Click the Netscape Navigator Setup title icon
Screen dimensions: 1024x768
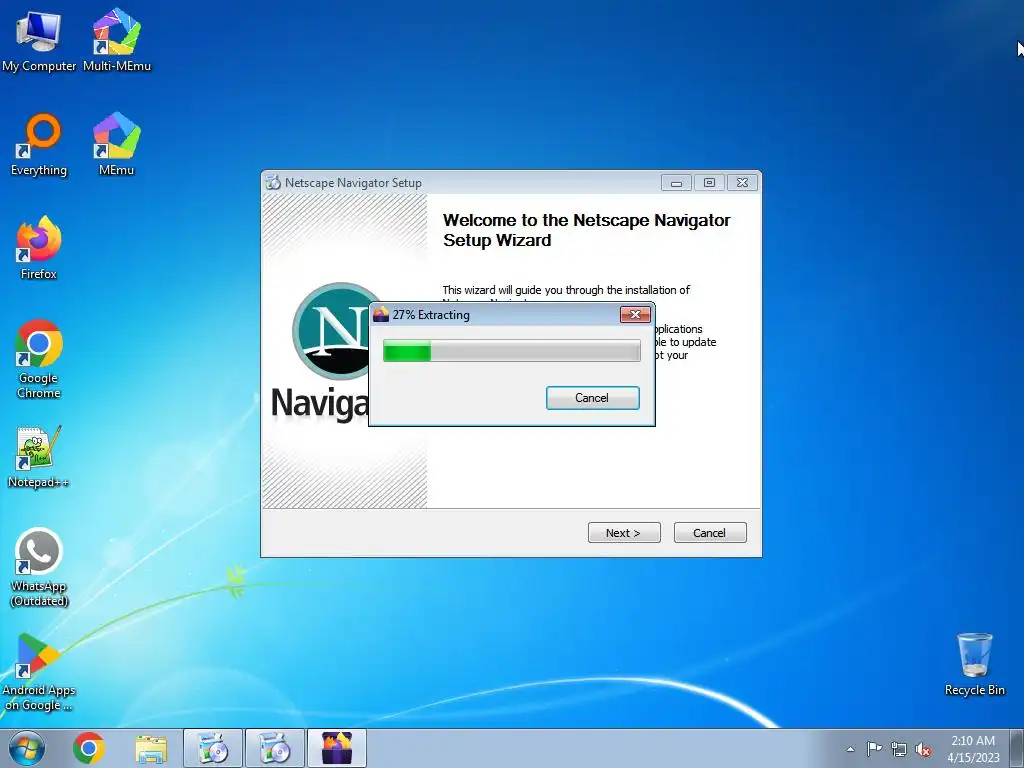273,183
